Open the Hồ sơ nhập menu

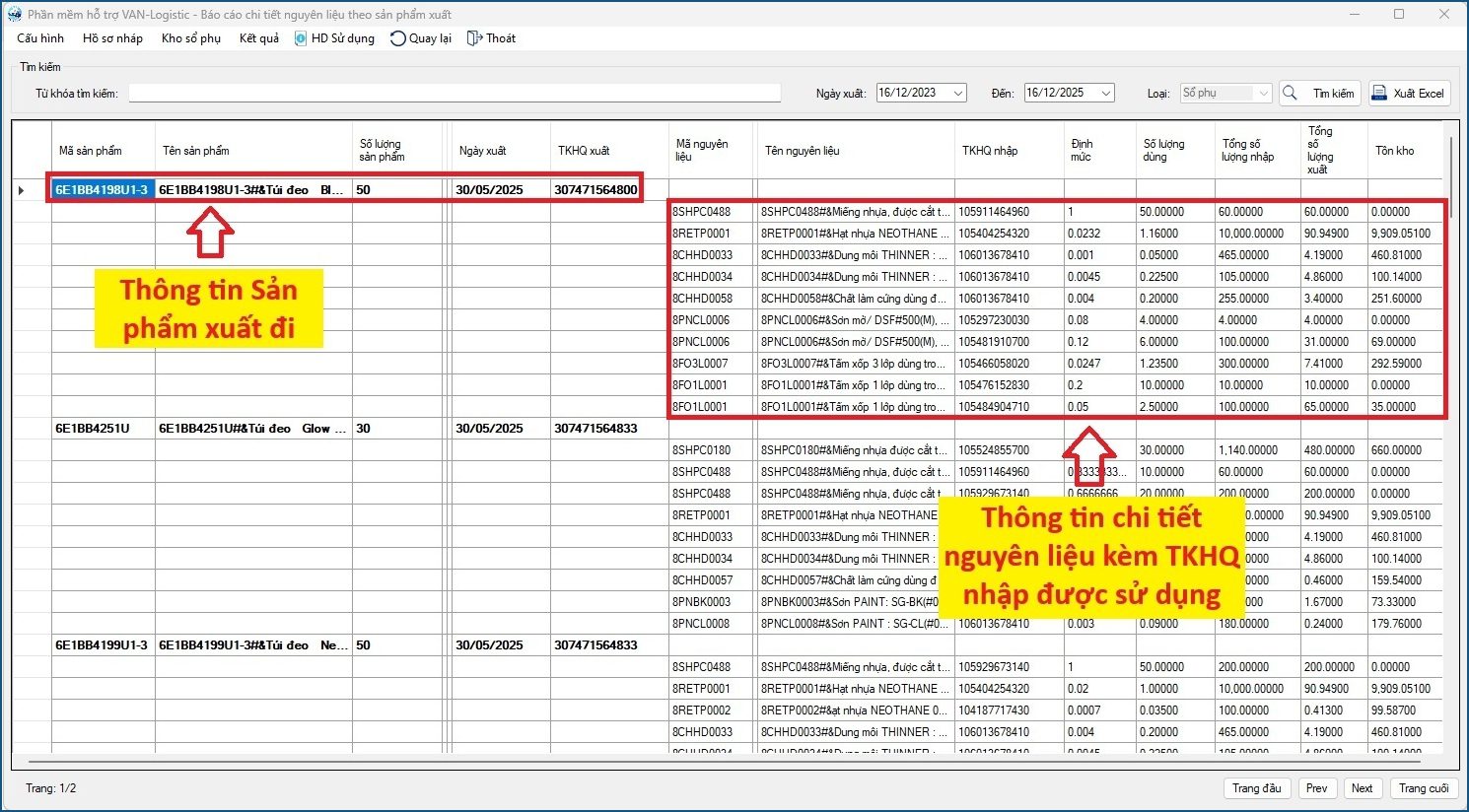tap(112, 38)
